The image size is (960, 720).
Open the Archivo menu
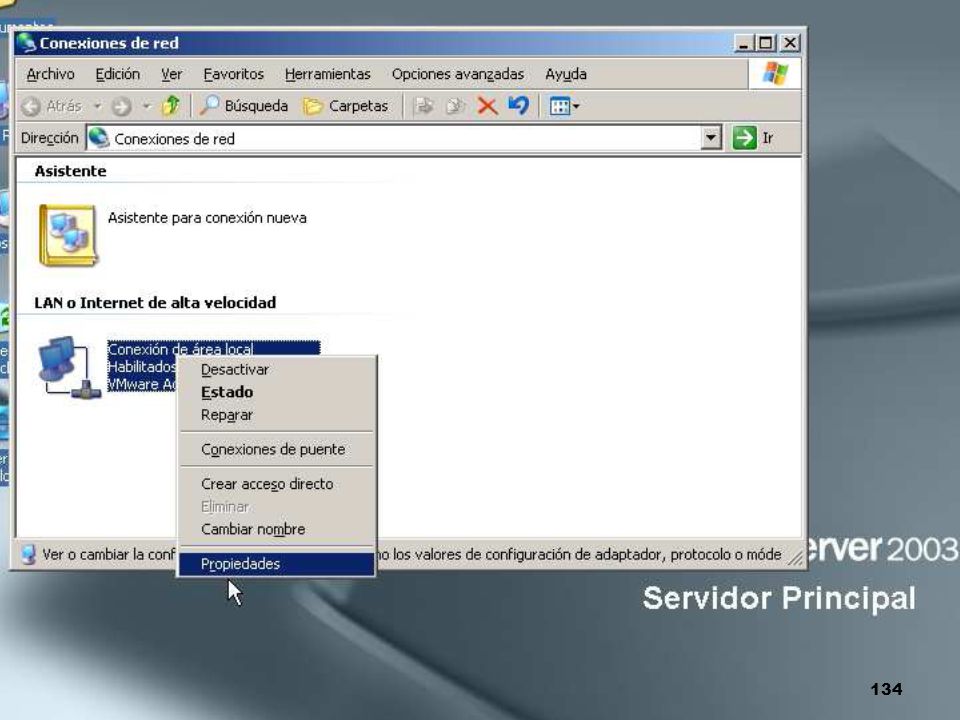50,74
